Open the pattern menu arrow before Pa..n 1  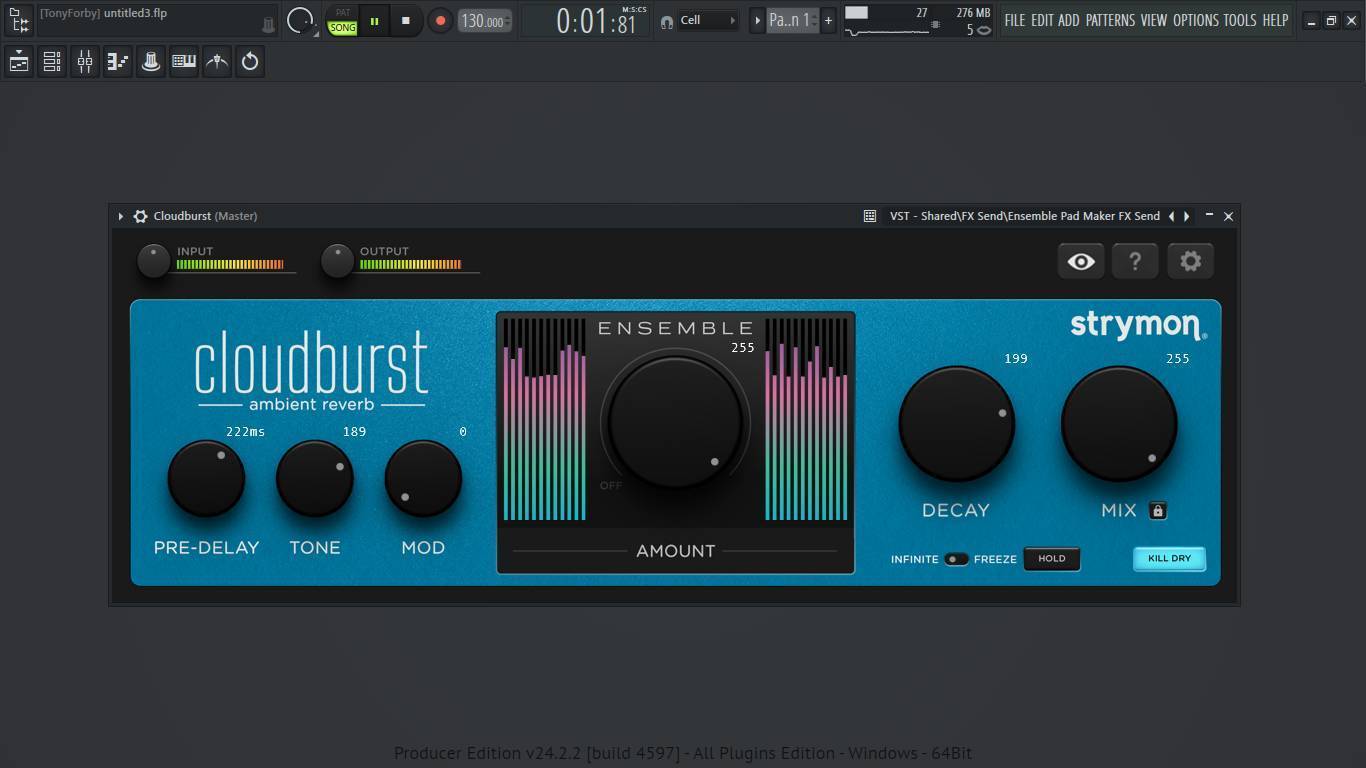(757, 20)
